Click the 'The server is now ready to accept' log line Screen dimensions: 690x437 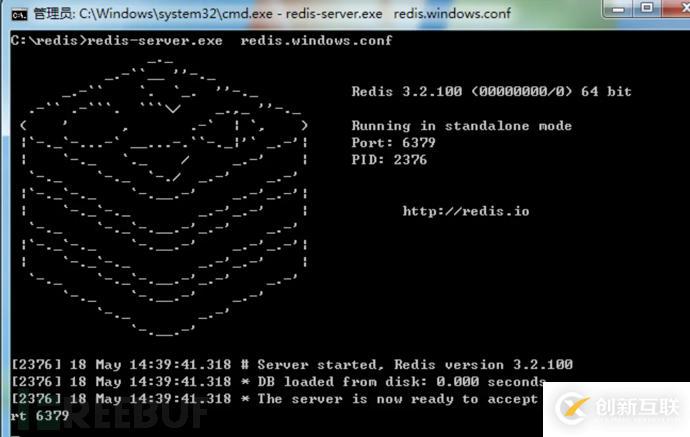click(x=275, y=399)
